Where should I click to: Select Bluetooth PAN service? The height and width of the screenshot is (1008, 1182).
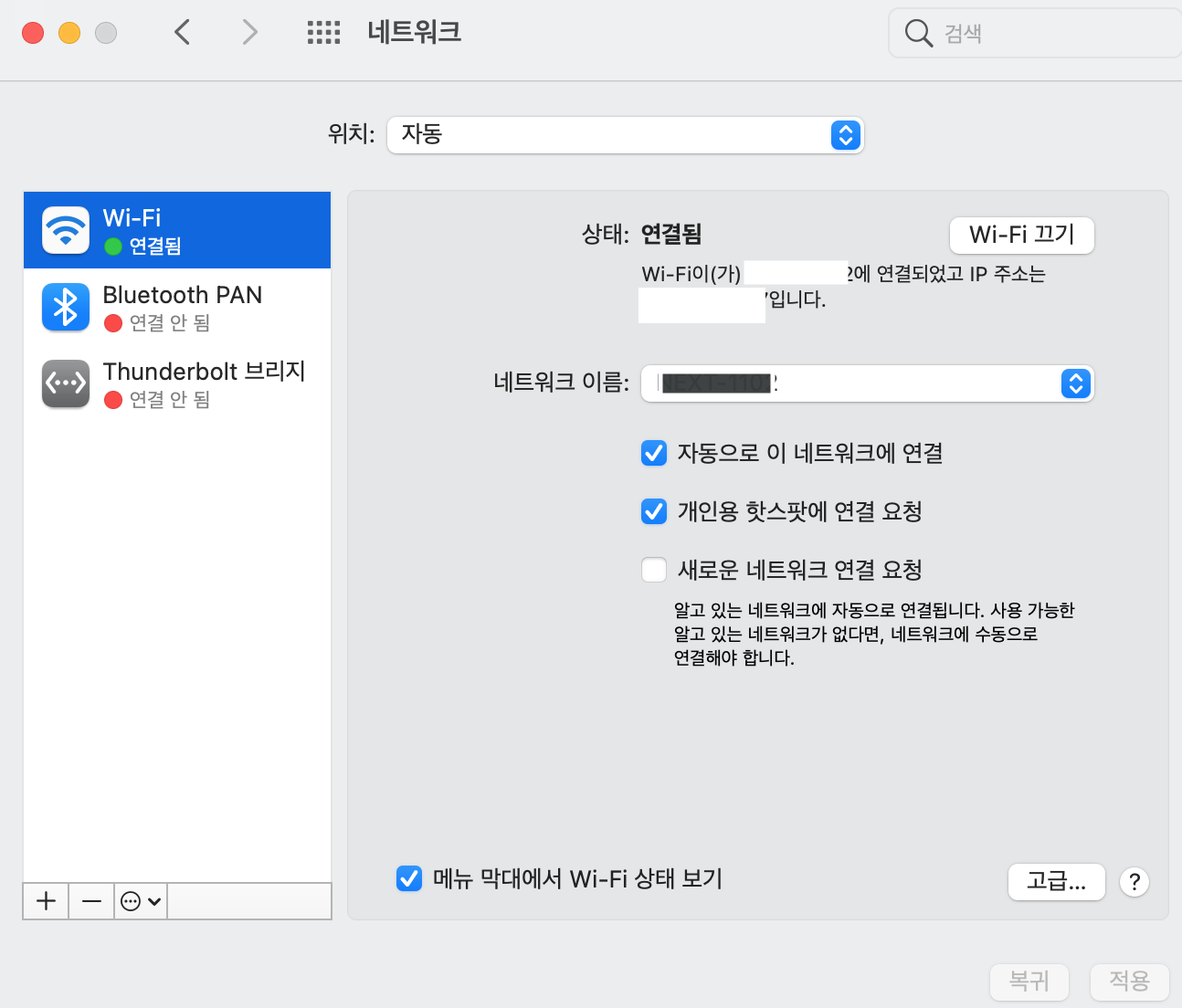click(x=177, y=307)
